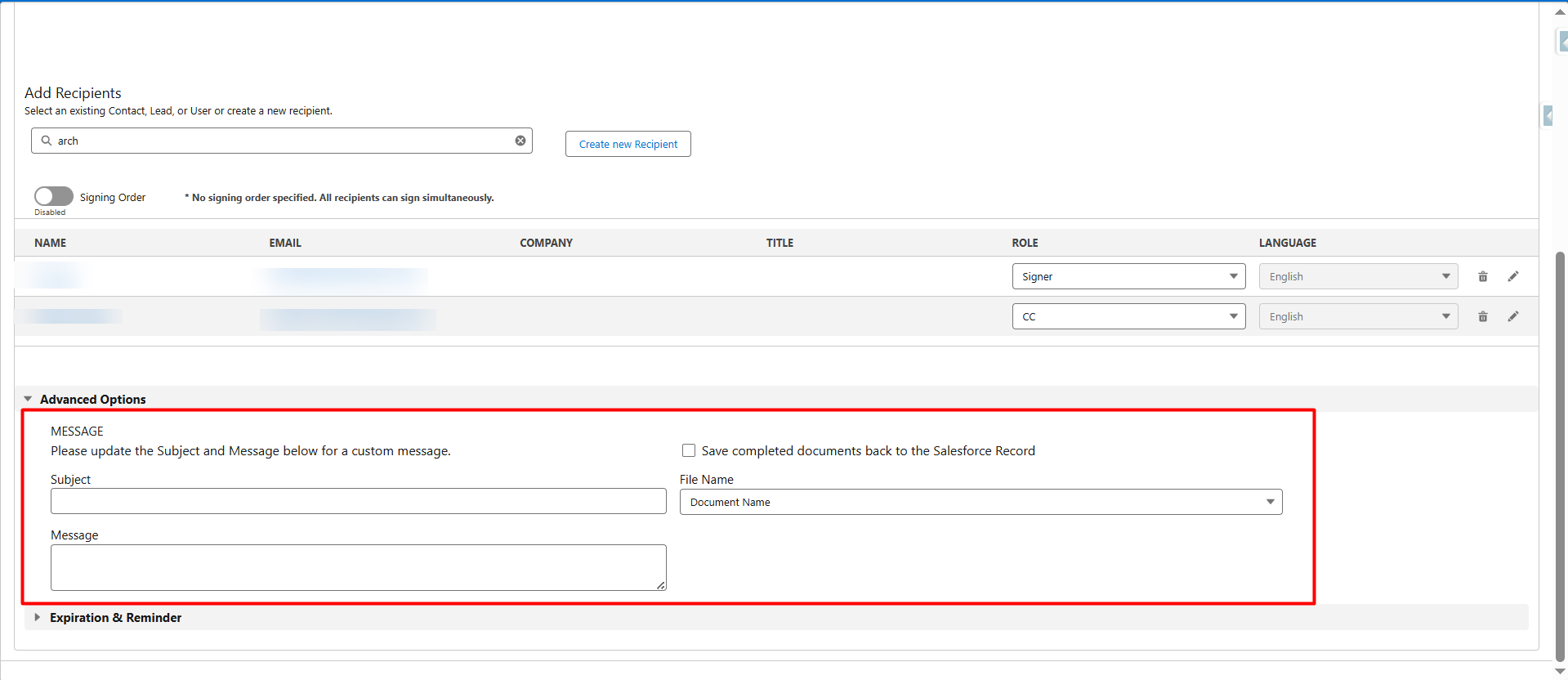This screenshot has width=1568, height=680.
Task: Check Save completed documents back to Salesforce
Action: (x=689, y=450)
